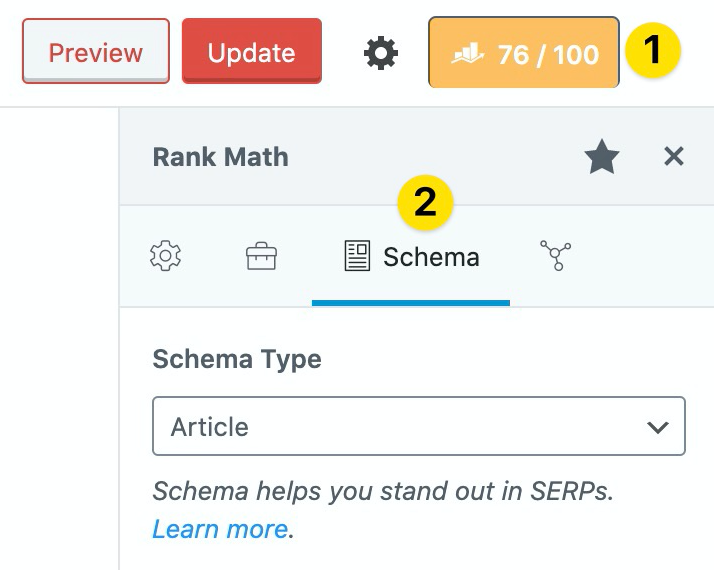This screenshot has height=570, width=714.
Task: Select the Schema tab label
Action: pyautogui.click(x=431, y=257)
